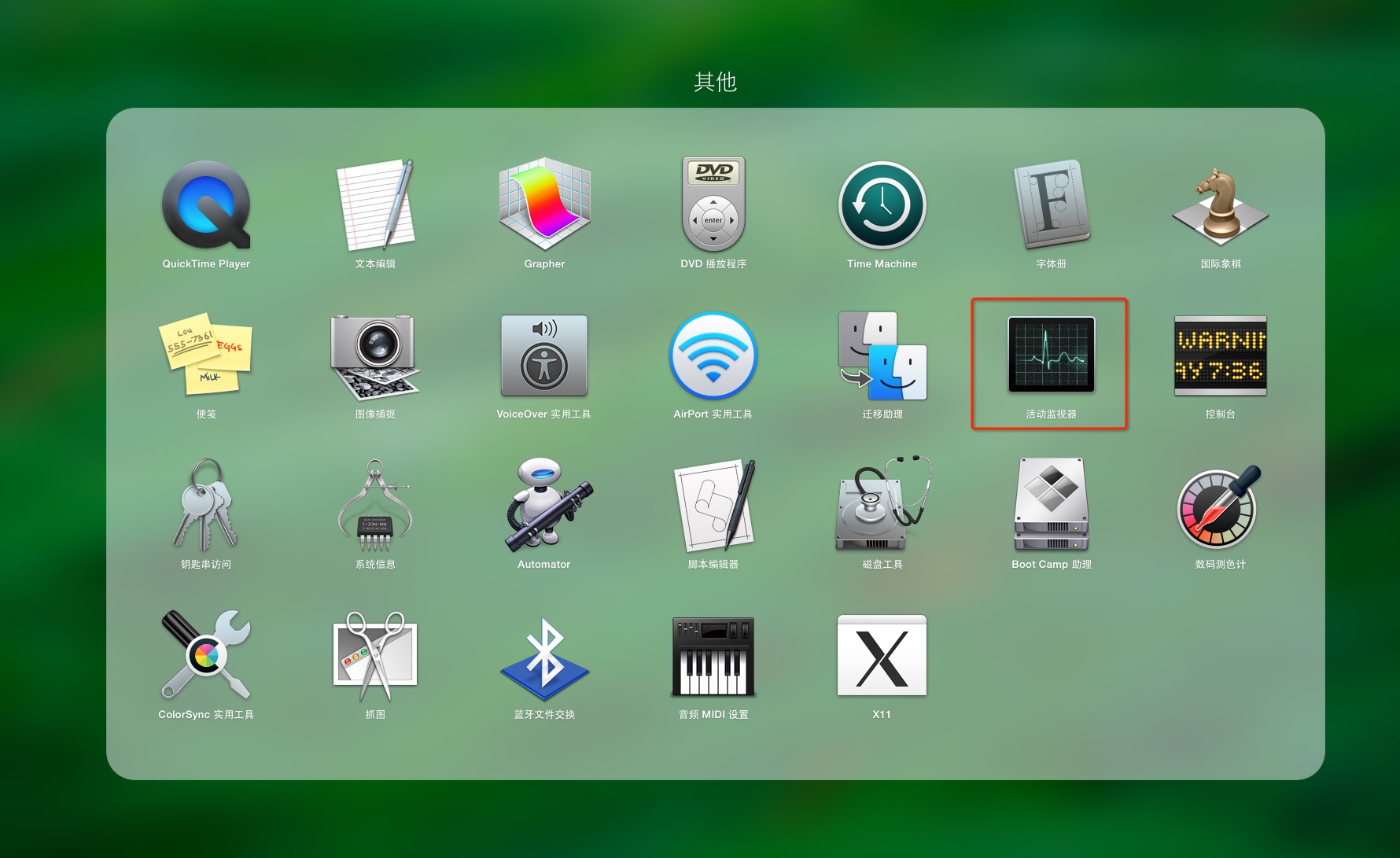Image resolution: width=1400 pixels, height=858 pixels.
Task: Launch 活动监视器 activity monitor icon
Action: (1052, 355)
